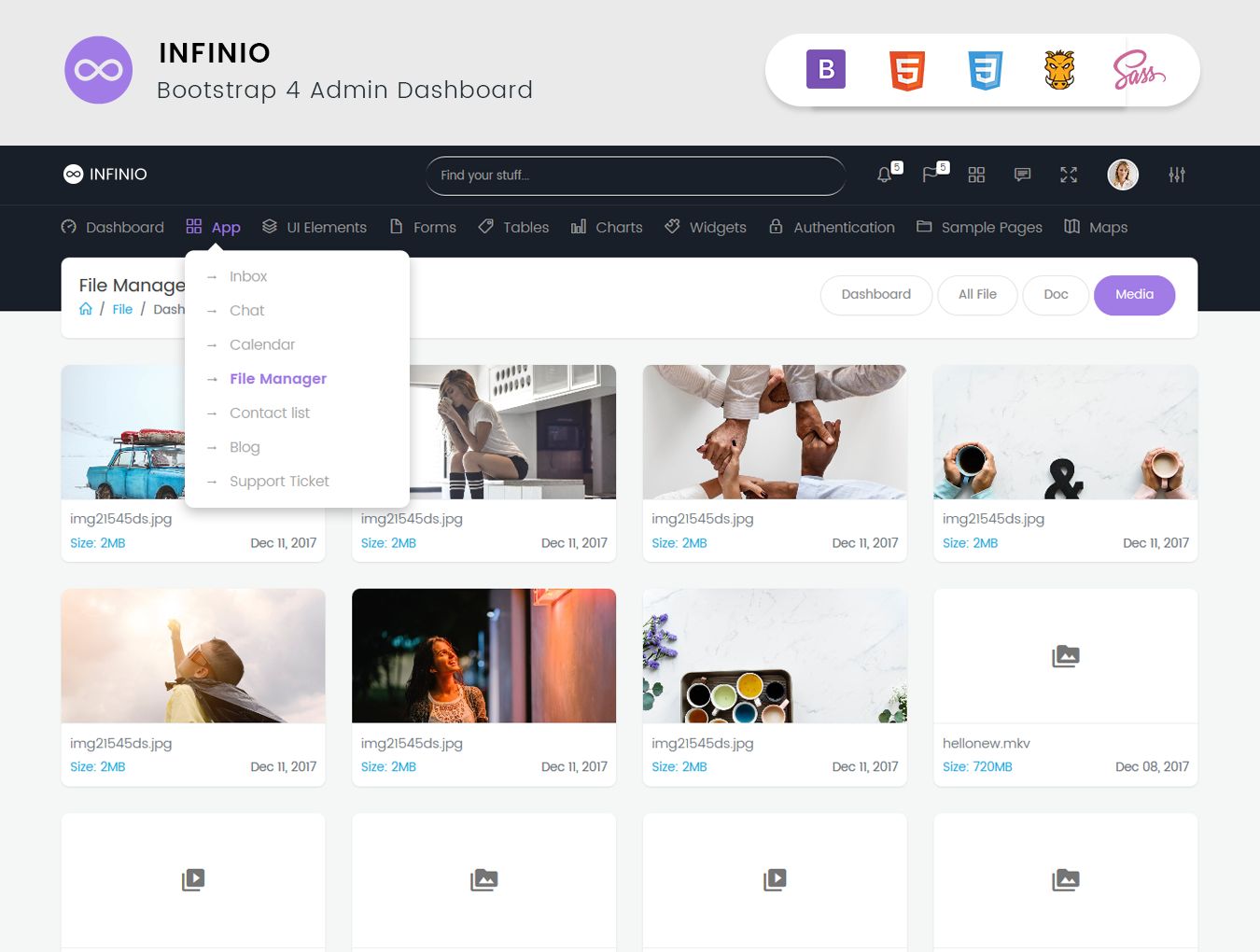Open the handshake photo thumbnail
1260x952 pixels.
[775, 432]
